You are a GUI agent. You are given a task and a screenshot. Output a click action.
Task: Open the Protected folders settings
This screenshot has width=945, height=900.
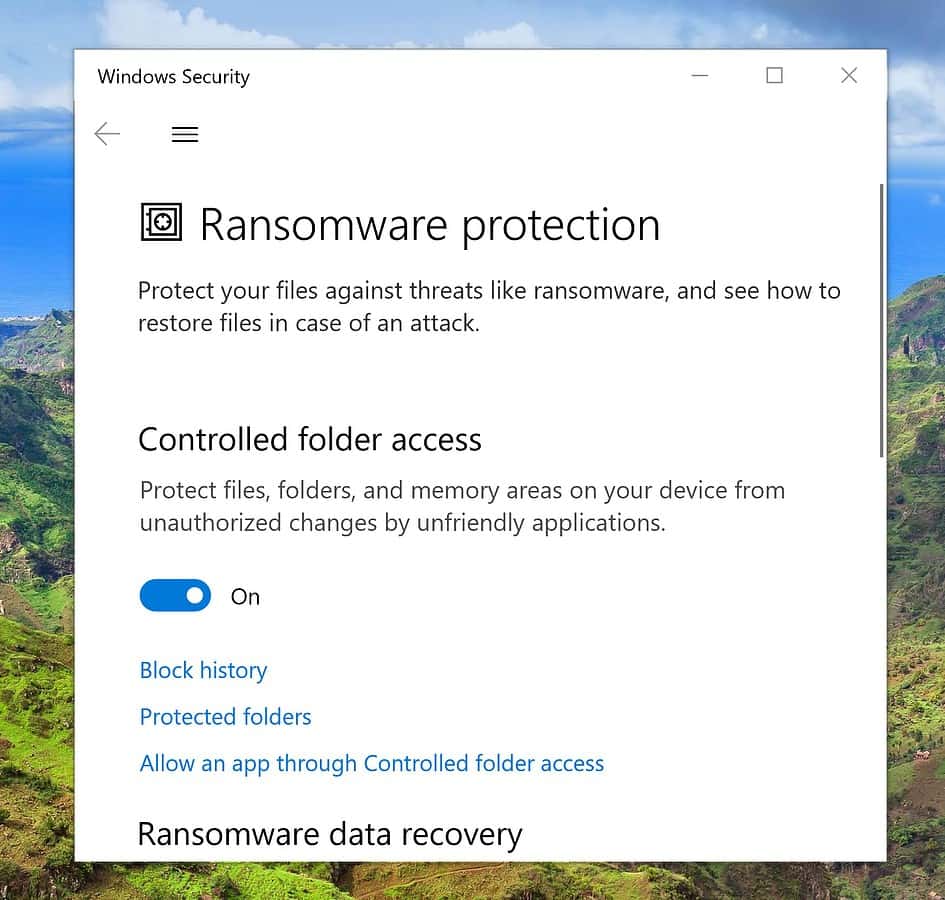point(225,717)
